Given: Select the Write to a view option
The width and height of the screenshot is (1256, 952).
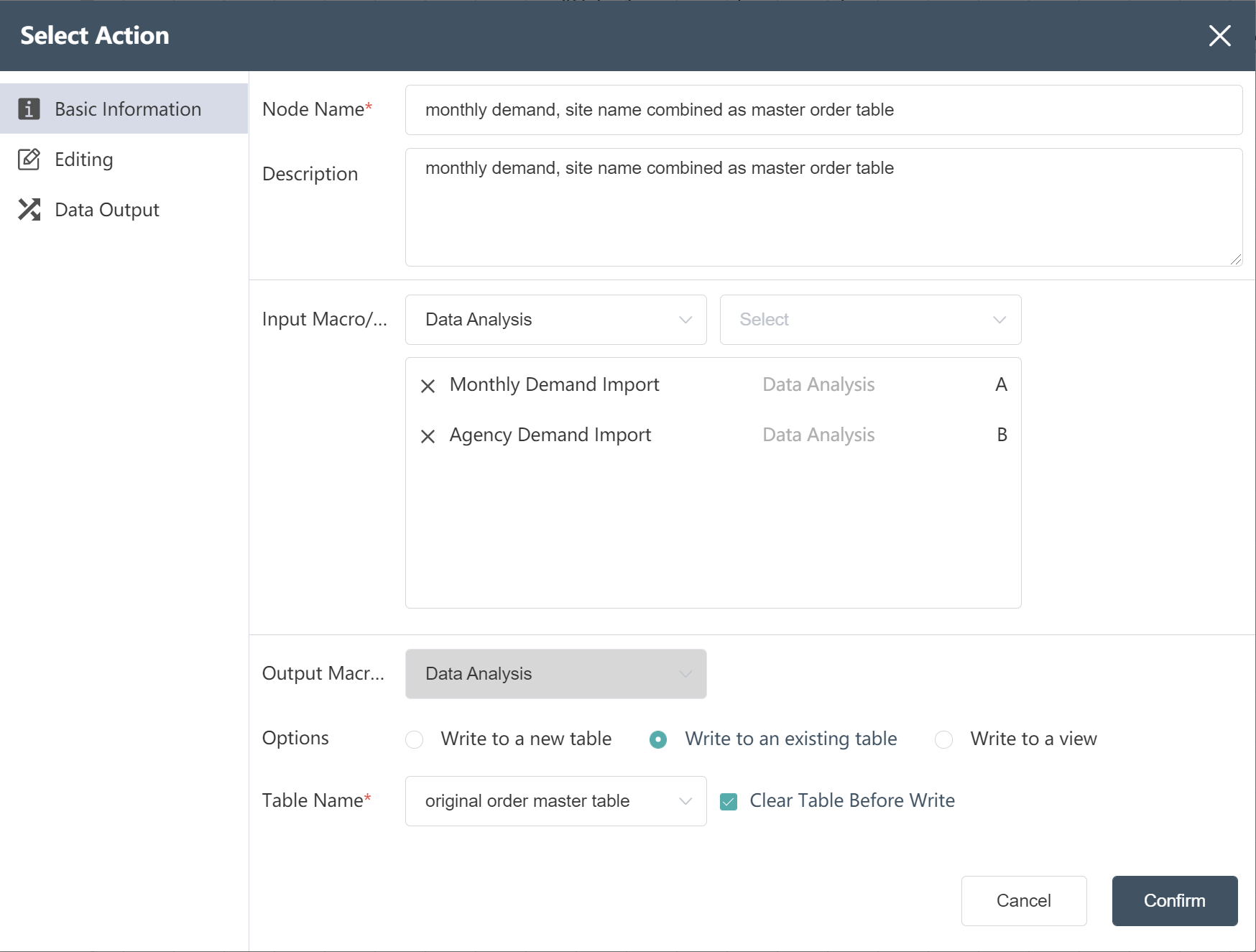Looking at the screenshot, I should 943,739.
